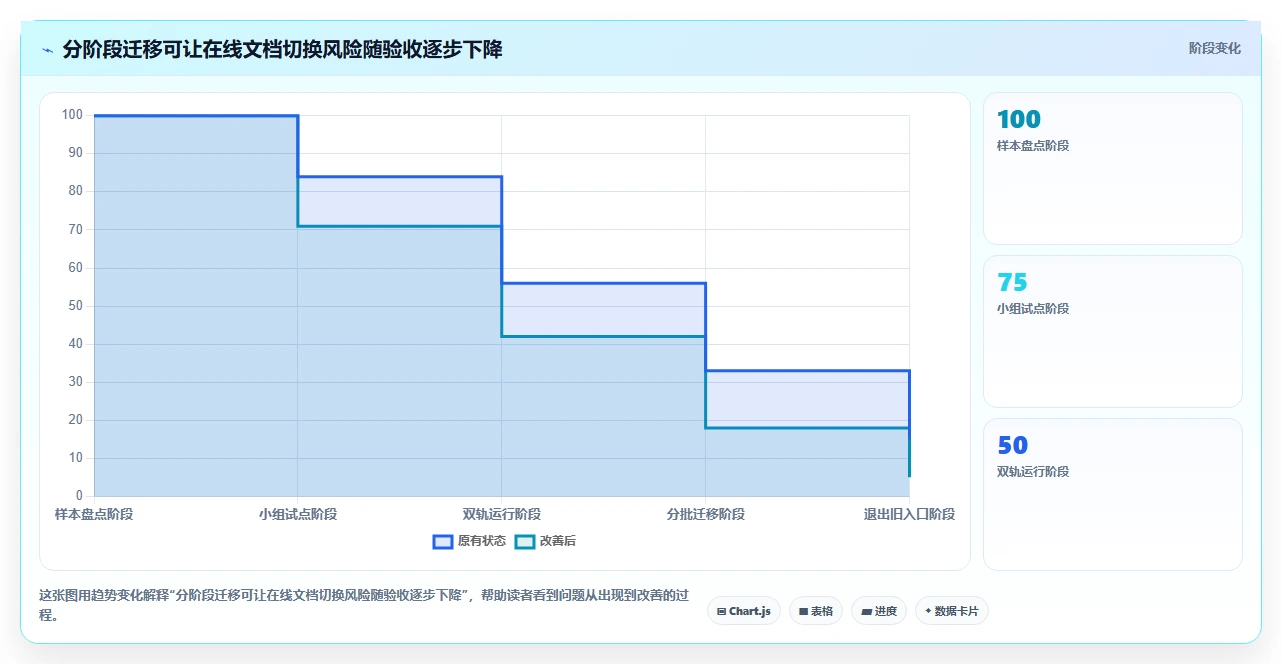Click the y-axis tick label 10
The width and height of the screenshot is (1282, 664).
(x=75, y=457)
